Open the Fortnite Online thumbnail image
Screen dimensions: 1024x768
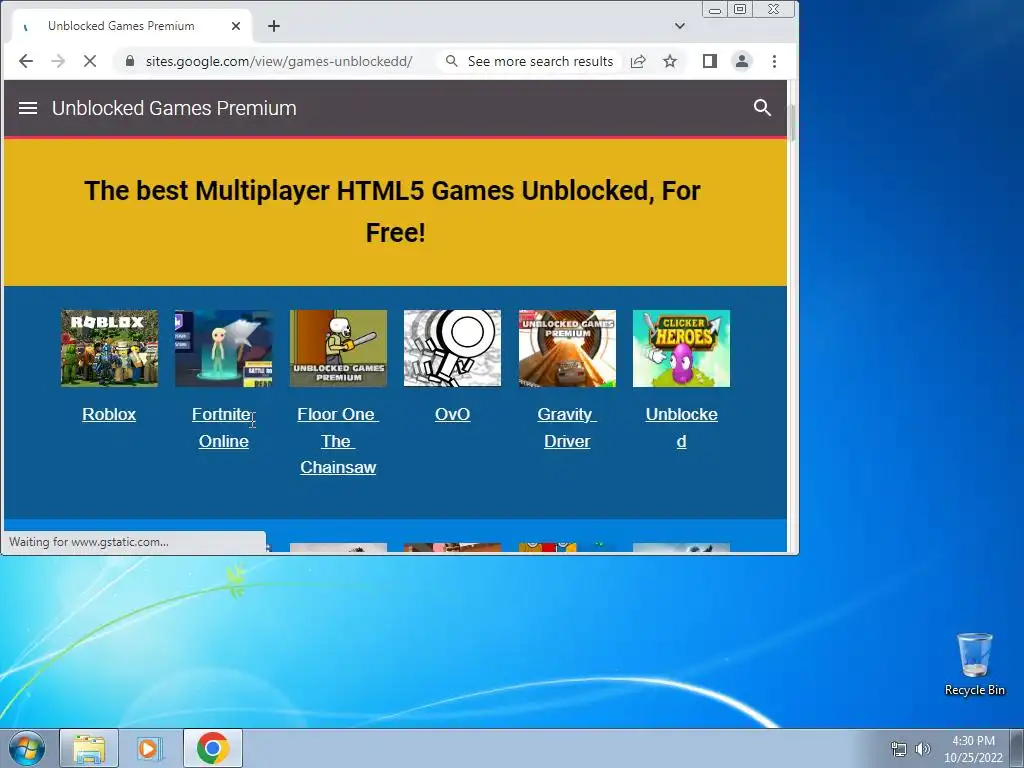tap(223, 348)
